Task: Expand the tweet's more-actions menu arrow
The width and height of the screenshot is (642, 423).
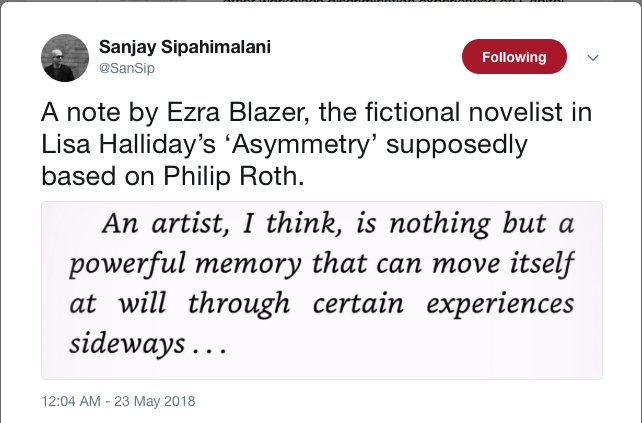Action: tap(592, 57)
